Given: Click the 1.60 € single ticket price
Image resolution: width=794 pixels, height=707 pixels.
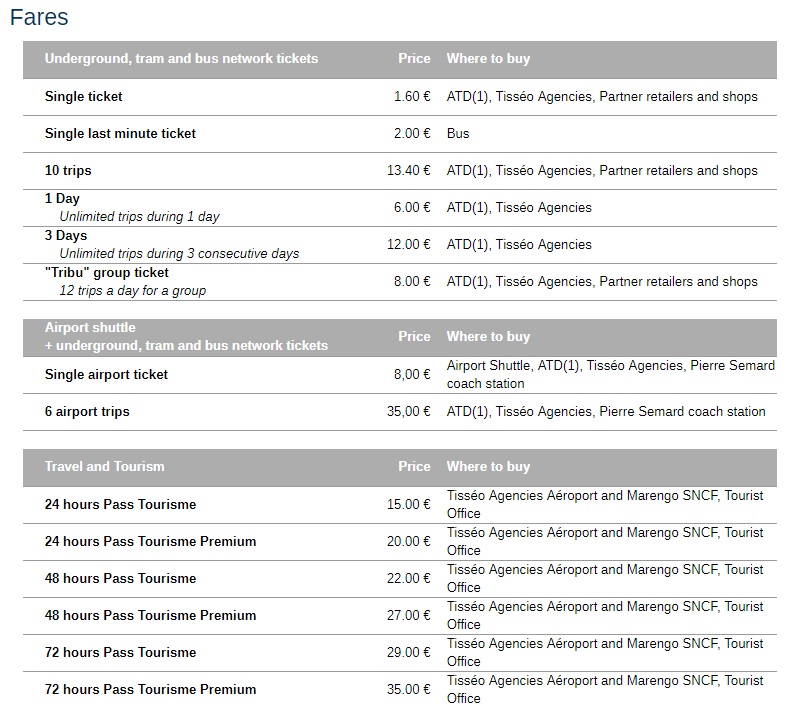Looking at the screenshot, I should 412,97.
